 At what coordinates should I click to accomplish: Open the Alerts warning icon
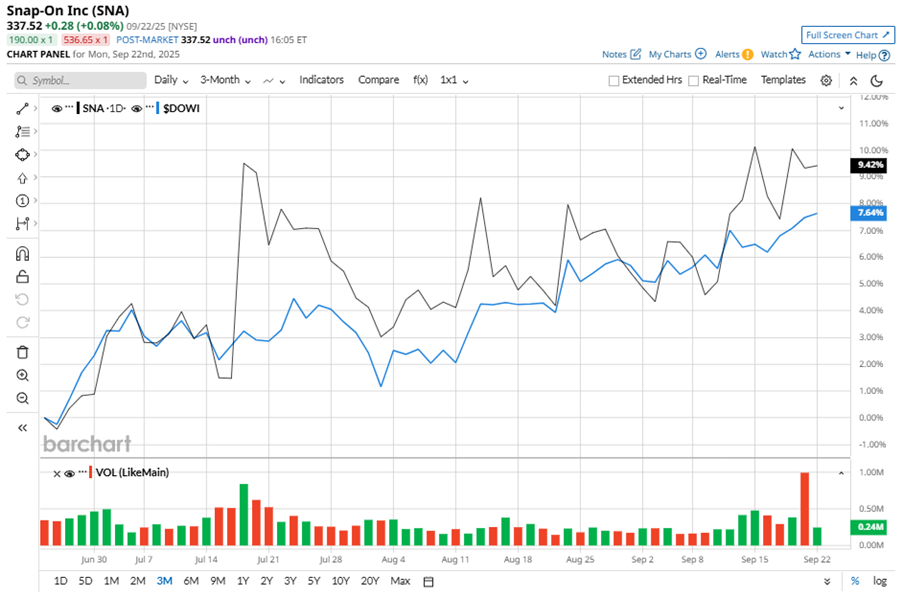tap(748, 54)
